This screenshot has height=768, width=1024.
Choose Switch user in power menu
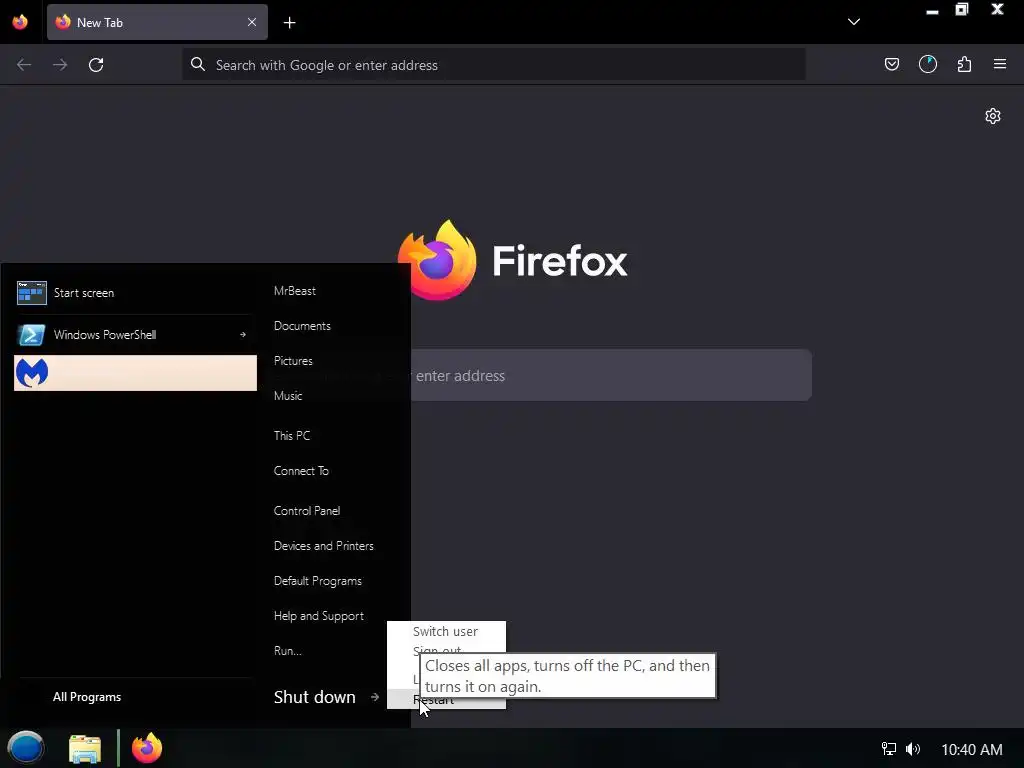[446, 632]
